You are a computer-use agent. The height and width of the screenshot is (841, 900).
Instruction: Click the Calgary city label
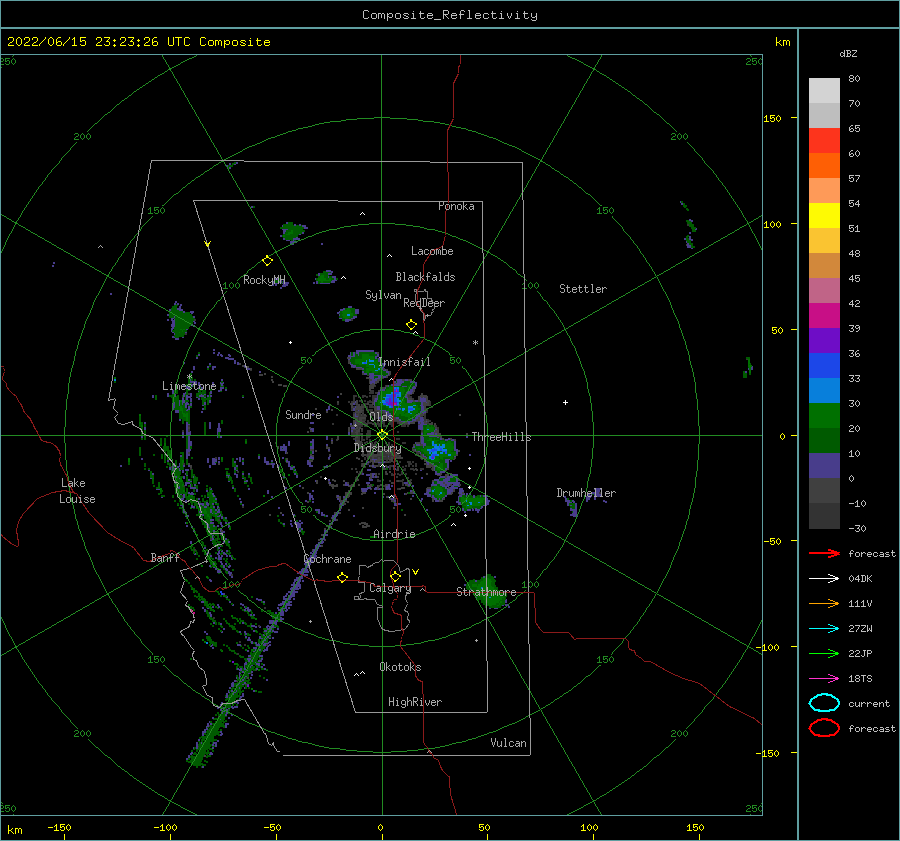(x=390, y=588)
